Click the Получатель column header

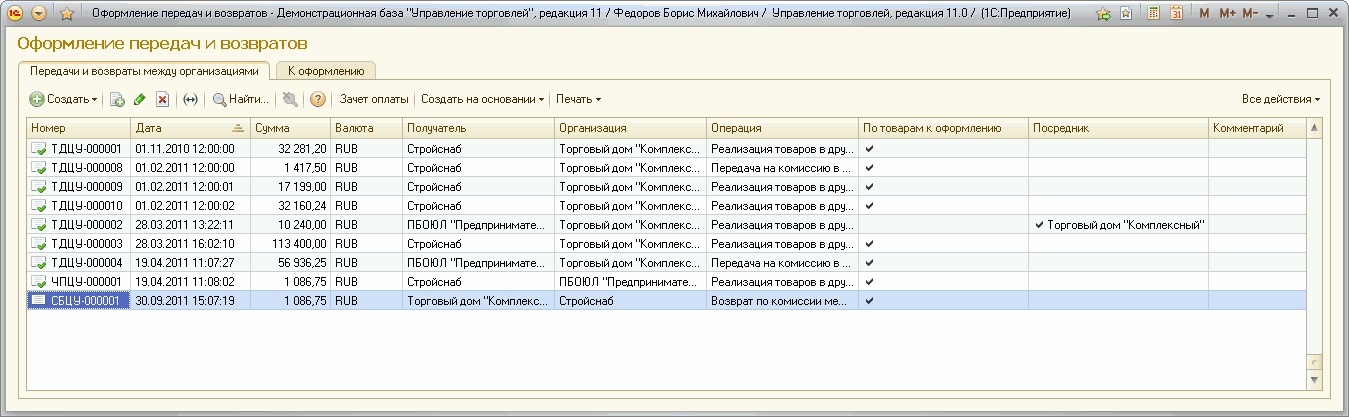point(478,128)
